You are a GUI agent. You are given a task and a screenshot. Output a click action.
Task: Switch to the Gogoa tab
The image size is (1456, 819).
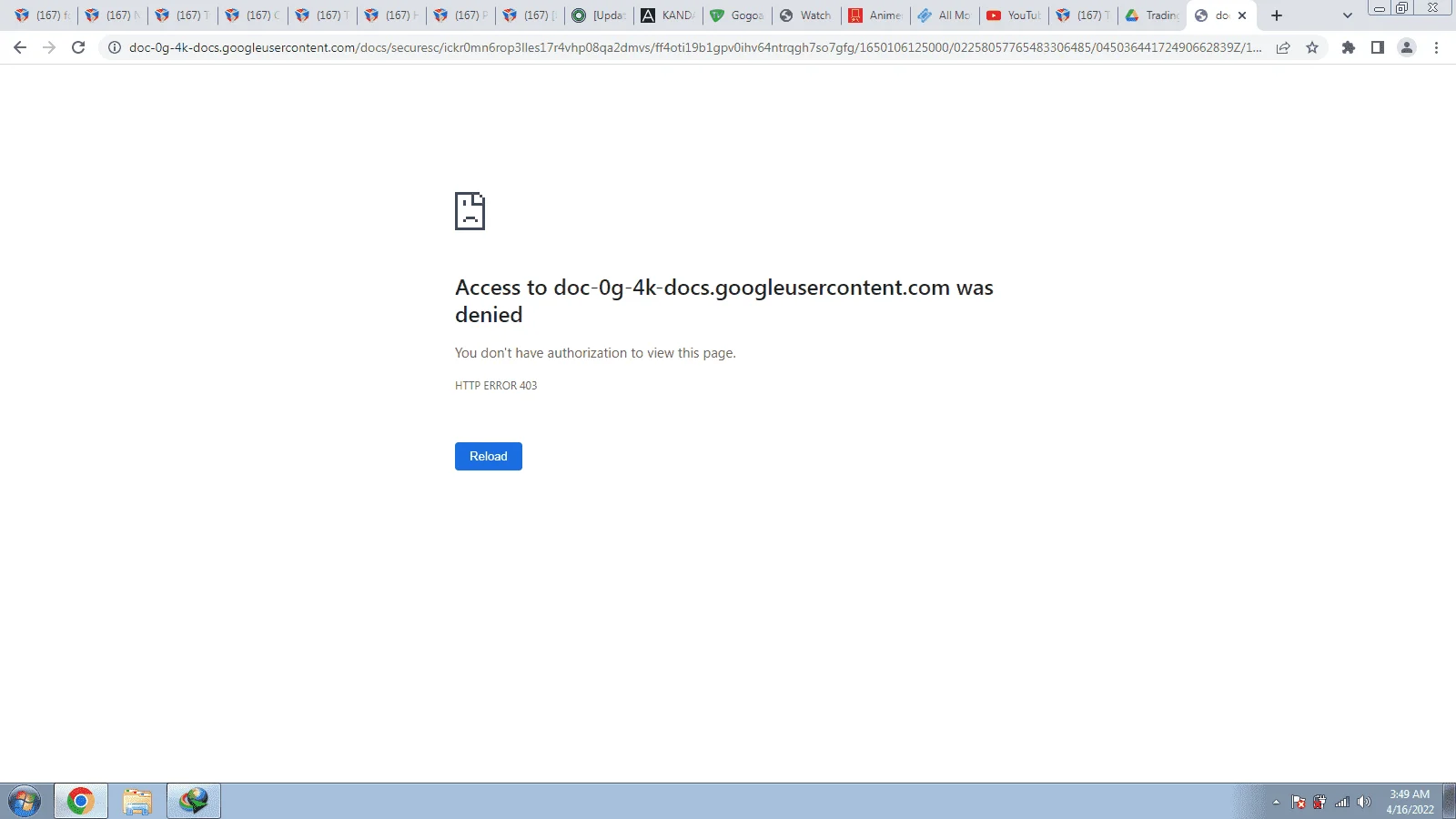coord(737,15)
